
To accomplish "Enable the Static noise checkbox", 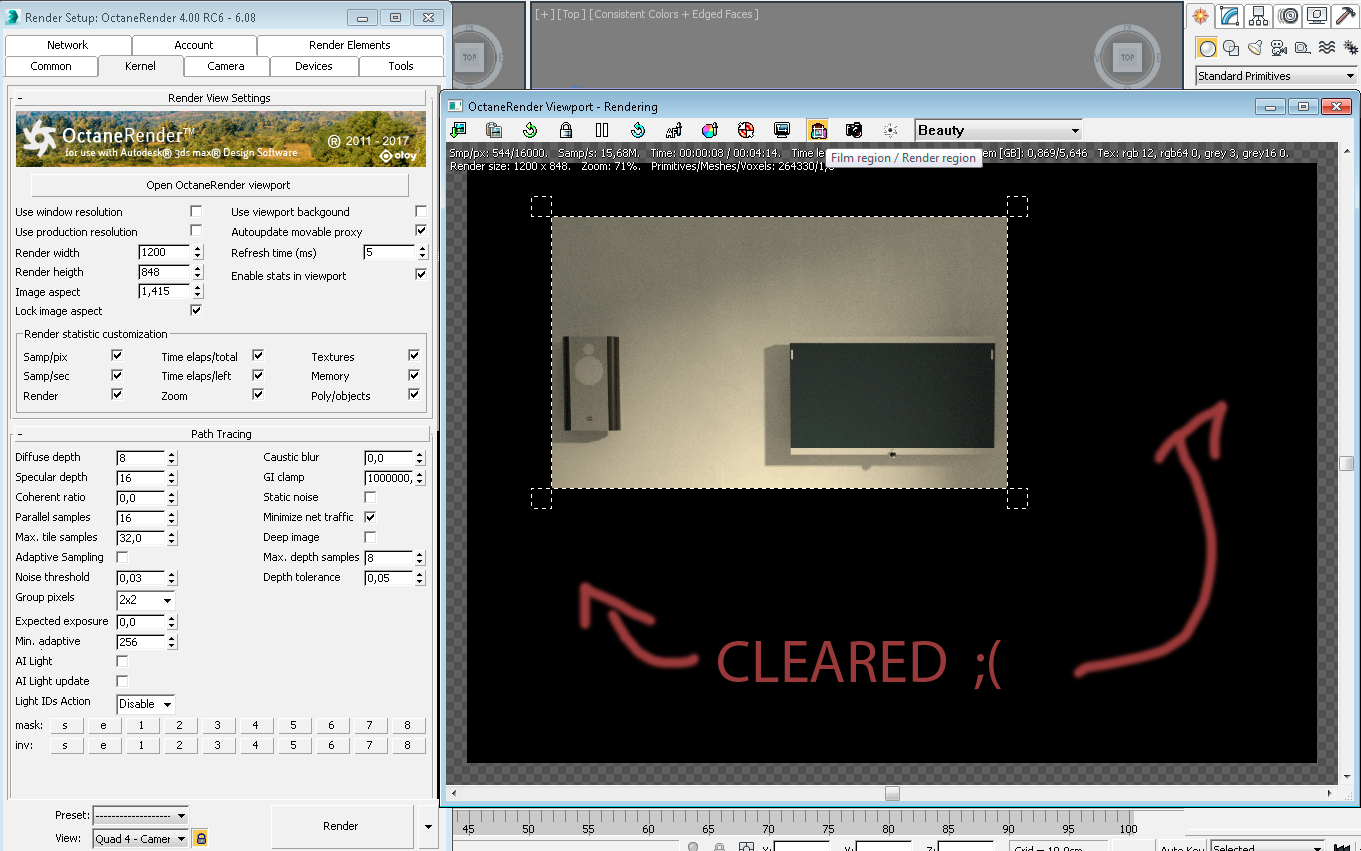I will pos(370,497).
